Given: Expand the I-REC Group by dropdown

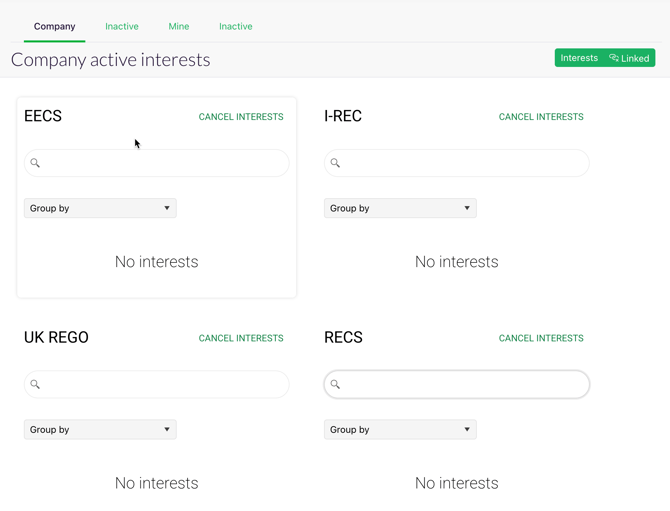Looking at the screenshot, I should pos(400,208).
